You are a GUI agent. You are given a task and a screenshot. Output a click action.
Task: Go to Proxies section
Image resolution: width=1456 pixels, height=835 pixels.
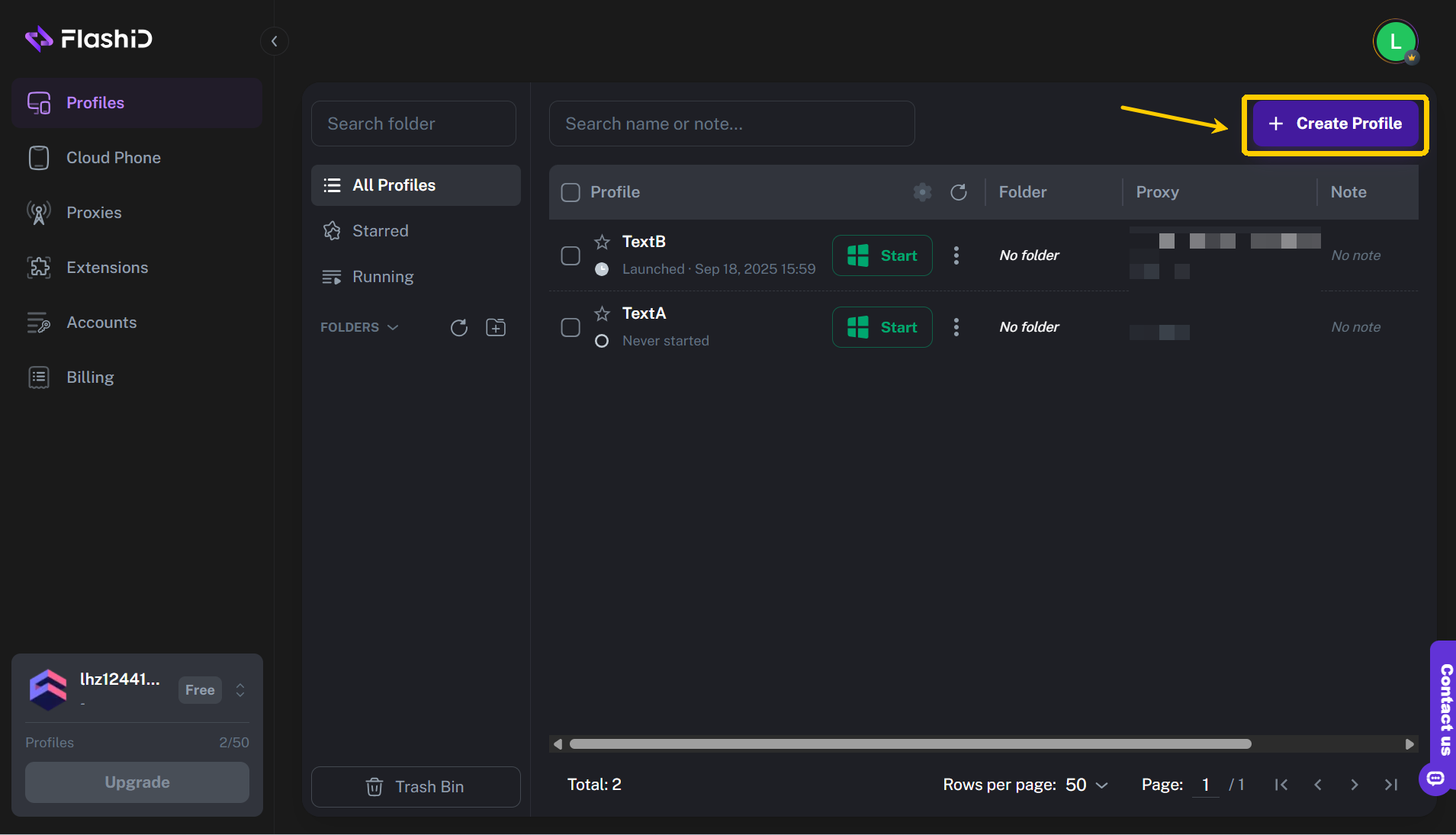tap(94, 213)
